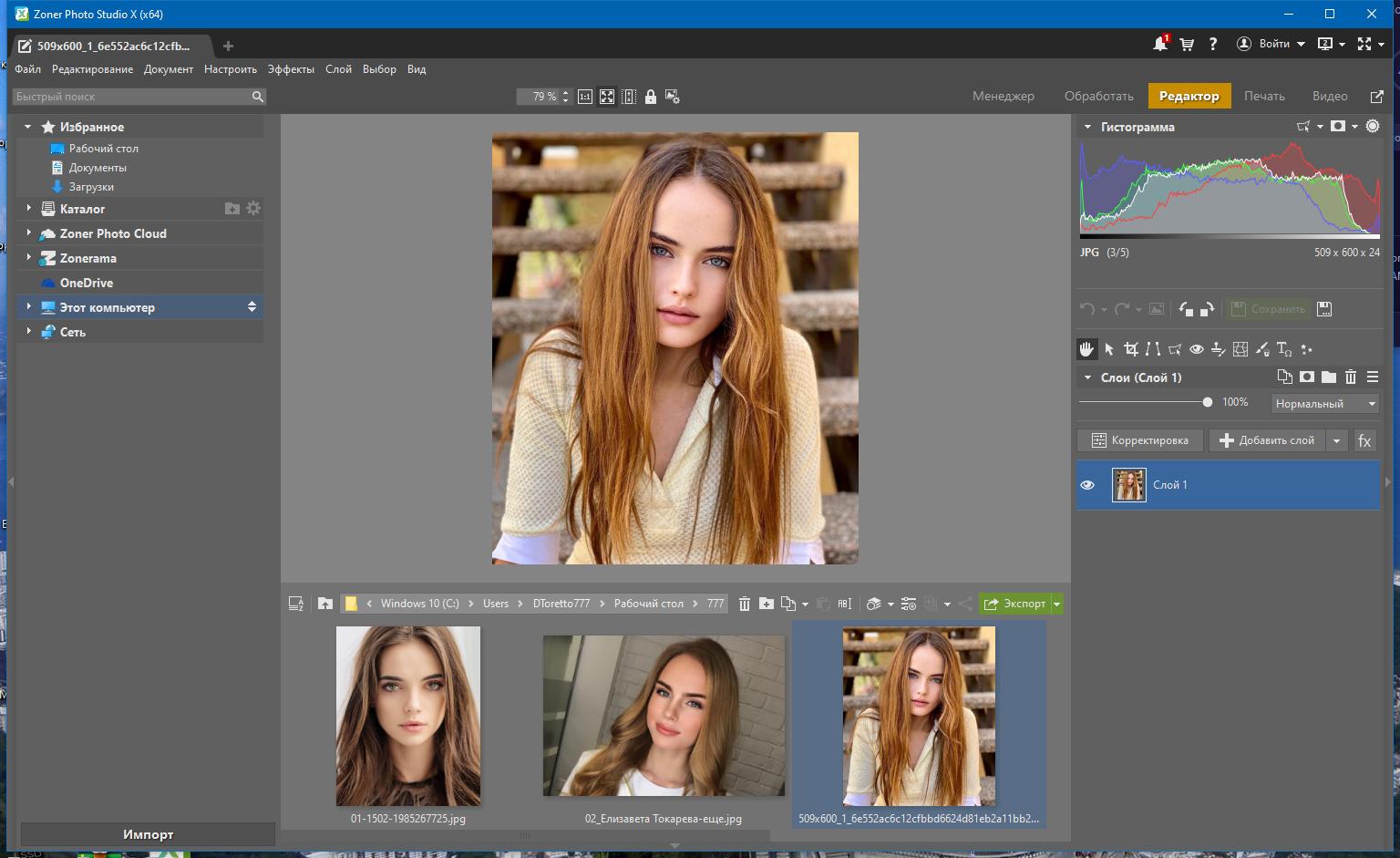
Task: Open the Войти account dropdown
Action: click(x=1271, y=44)
